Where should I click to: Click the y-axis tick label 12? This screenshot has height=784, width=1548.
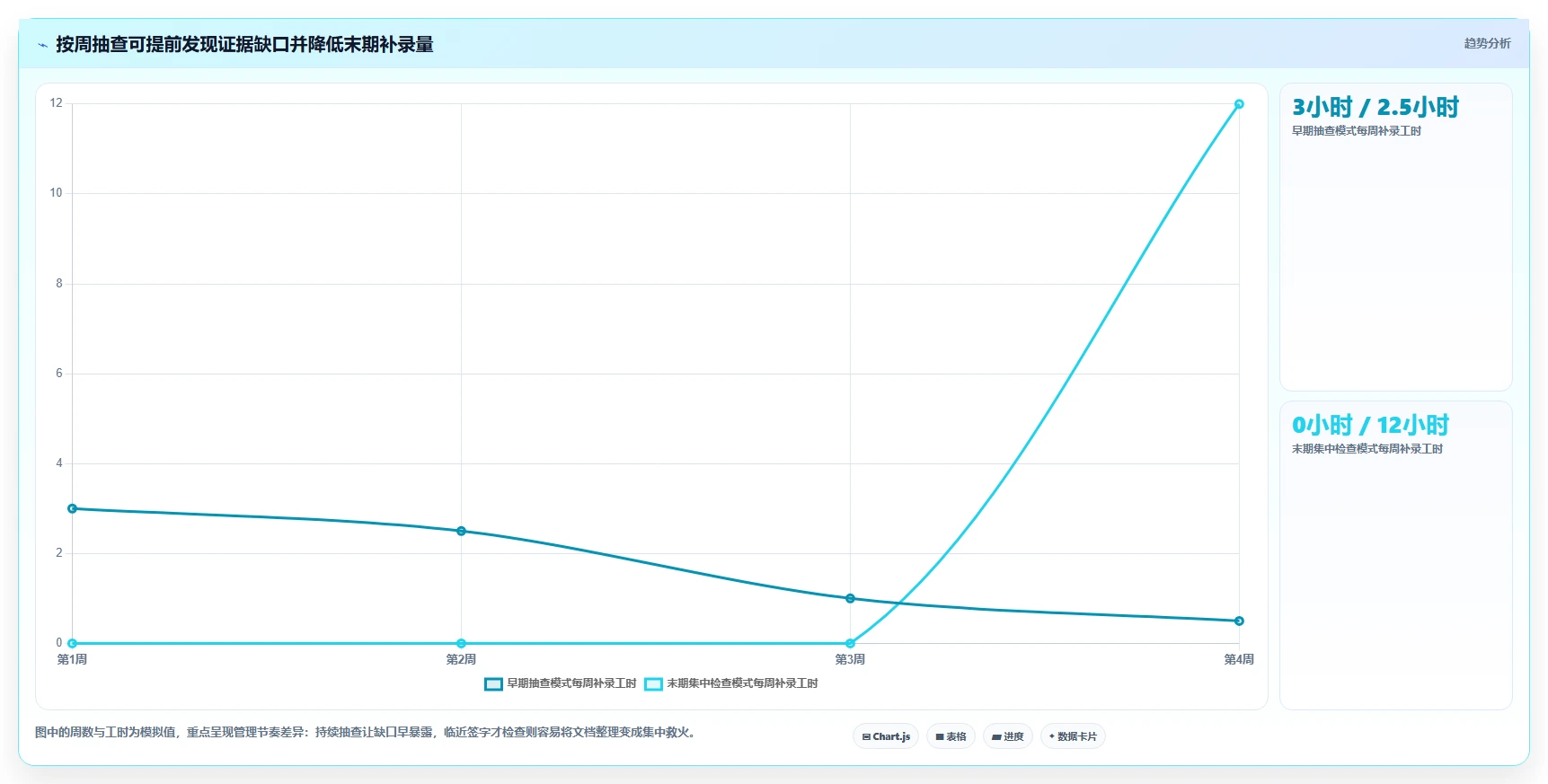pos(56,103)
